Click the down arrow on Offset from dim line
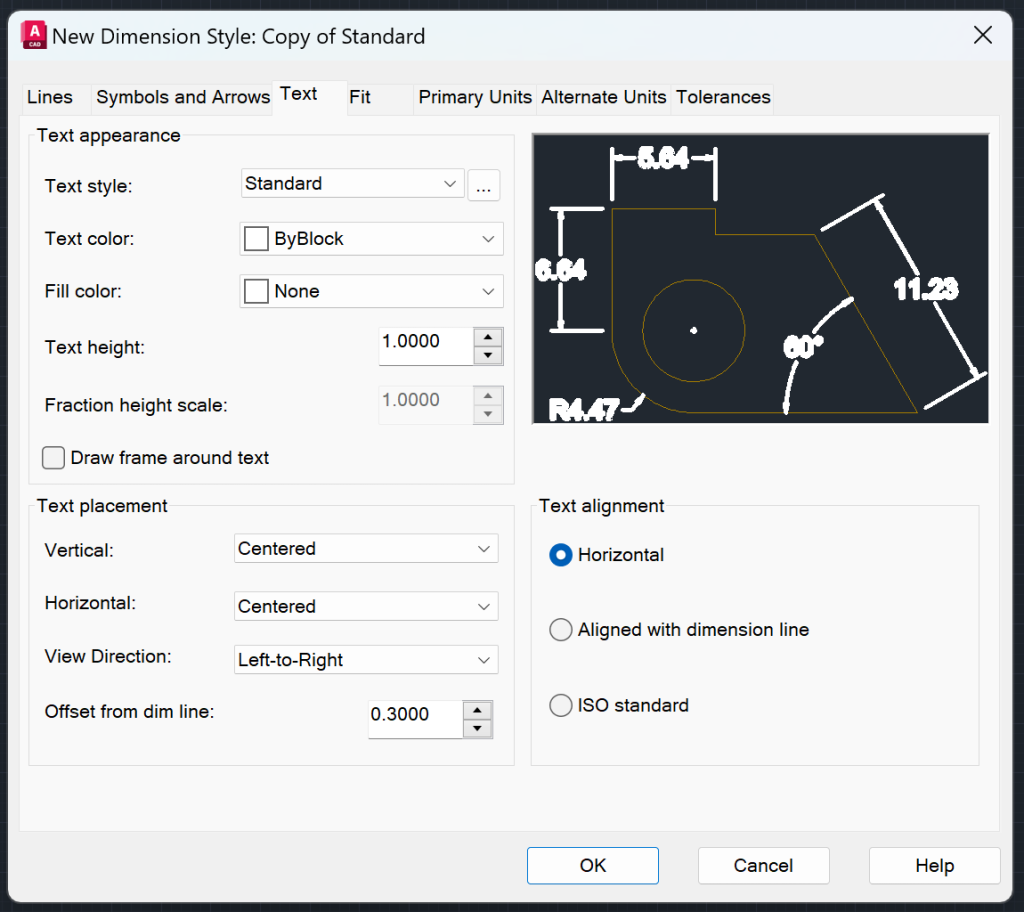Image resolution: width=1024 pixels, height=912 pixels. [x=477, y=726]
